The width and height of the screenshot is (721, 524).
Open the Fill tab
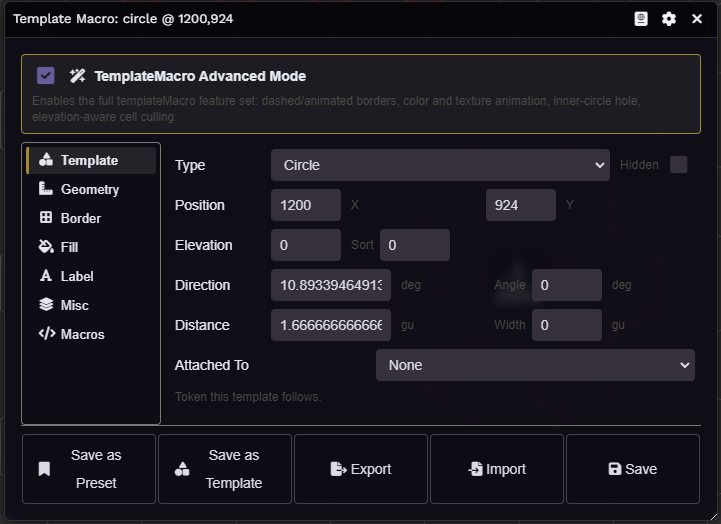click(x=91, y=247)
